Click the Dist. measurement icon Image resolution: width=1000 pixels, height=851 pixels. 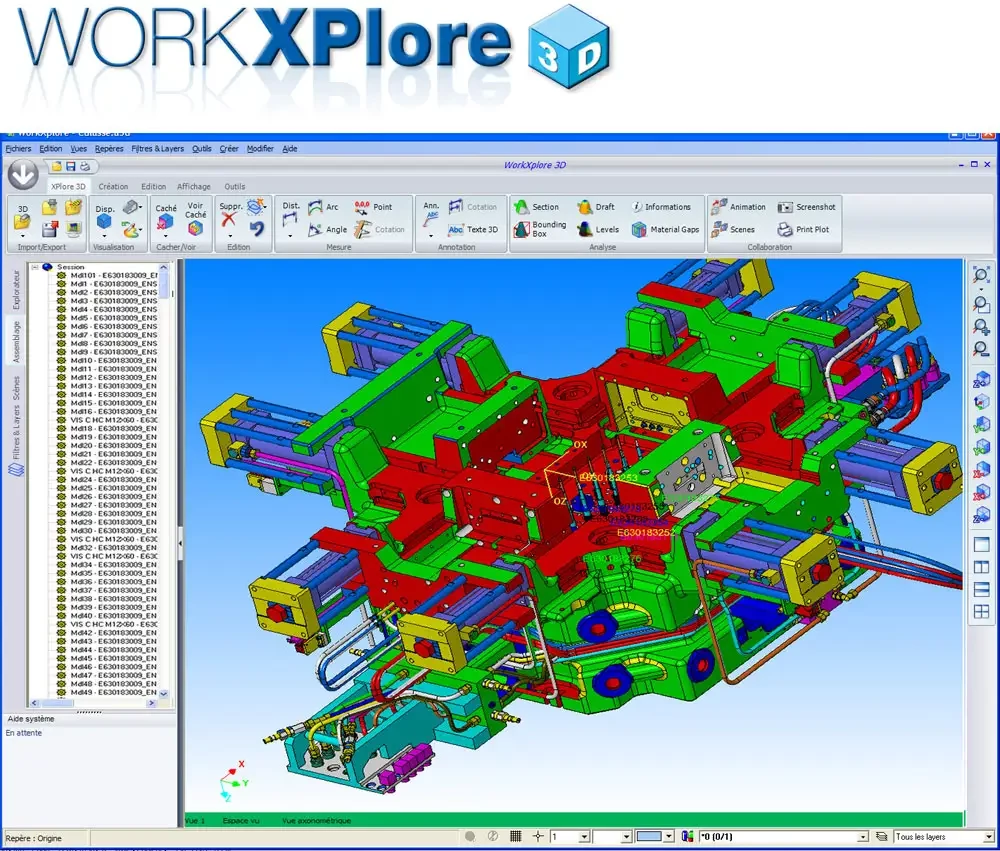(x=290, y=220)
